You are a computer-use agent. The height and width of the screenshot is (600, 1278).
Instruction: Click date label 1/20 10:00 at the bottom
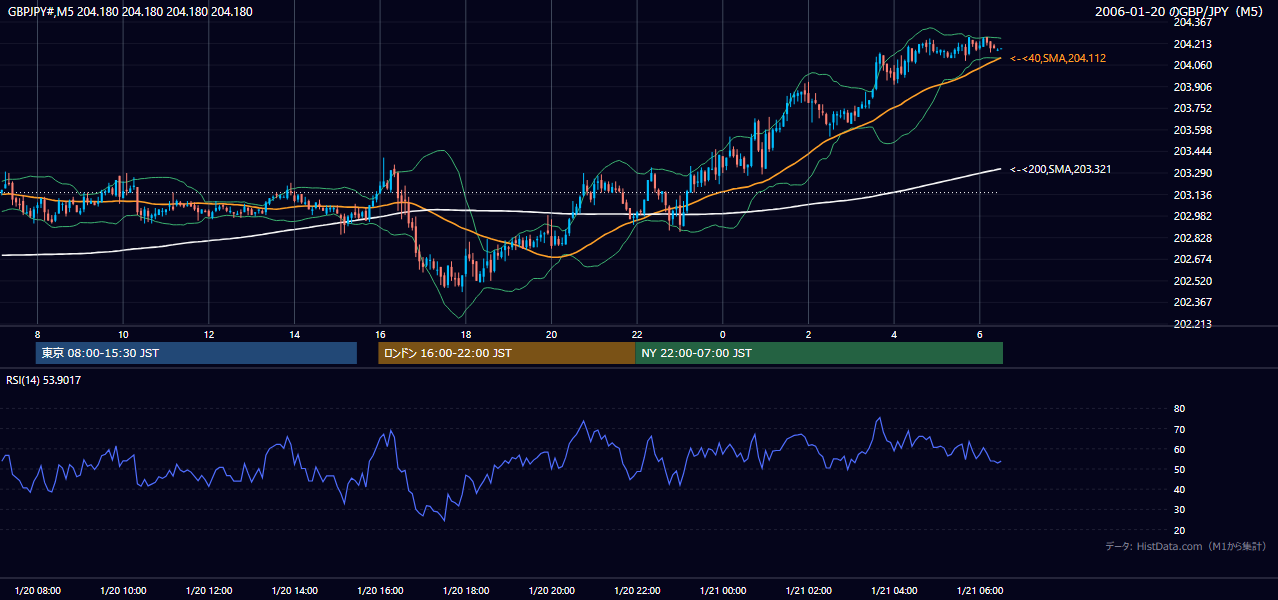[124, 591]
